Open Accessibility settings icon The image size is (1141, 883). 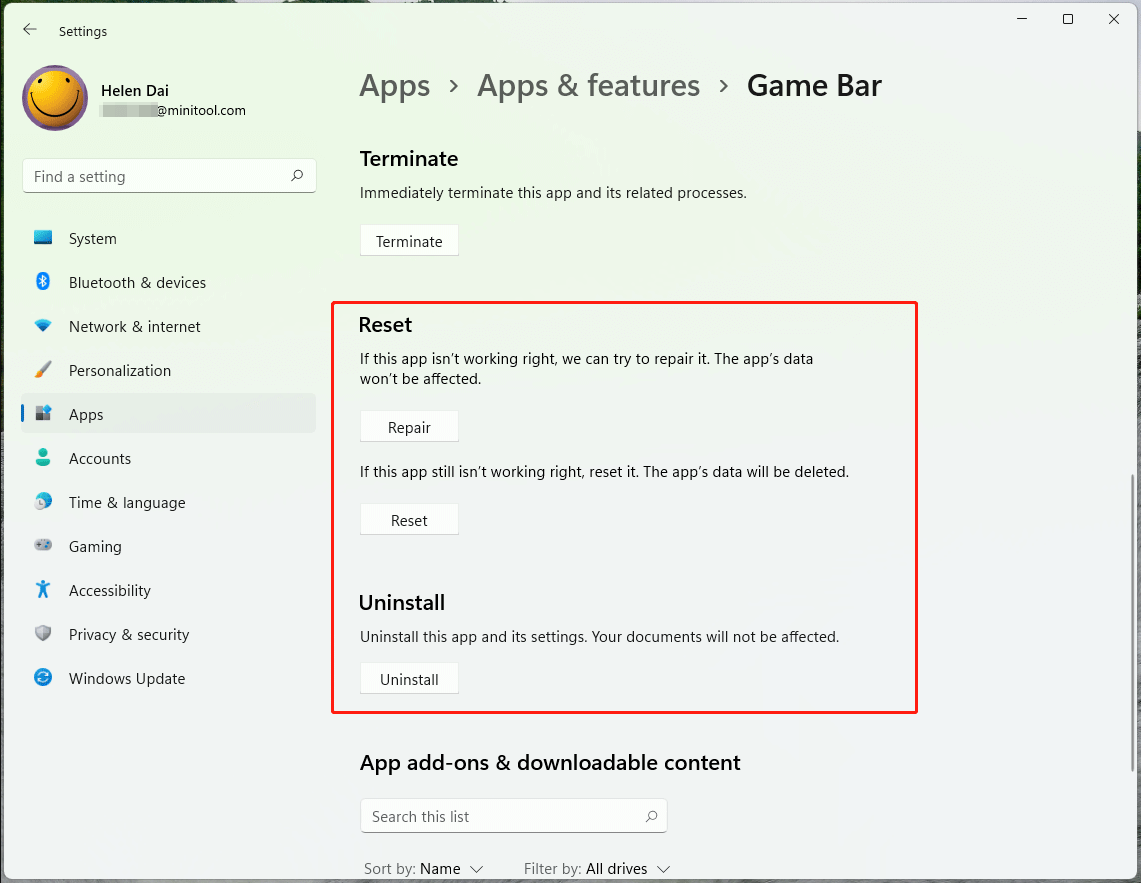(x=42, y=590)
